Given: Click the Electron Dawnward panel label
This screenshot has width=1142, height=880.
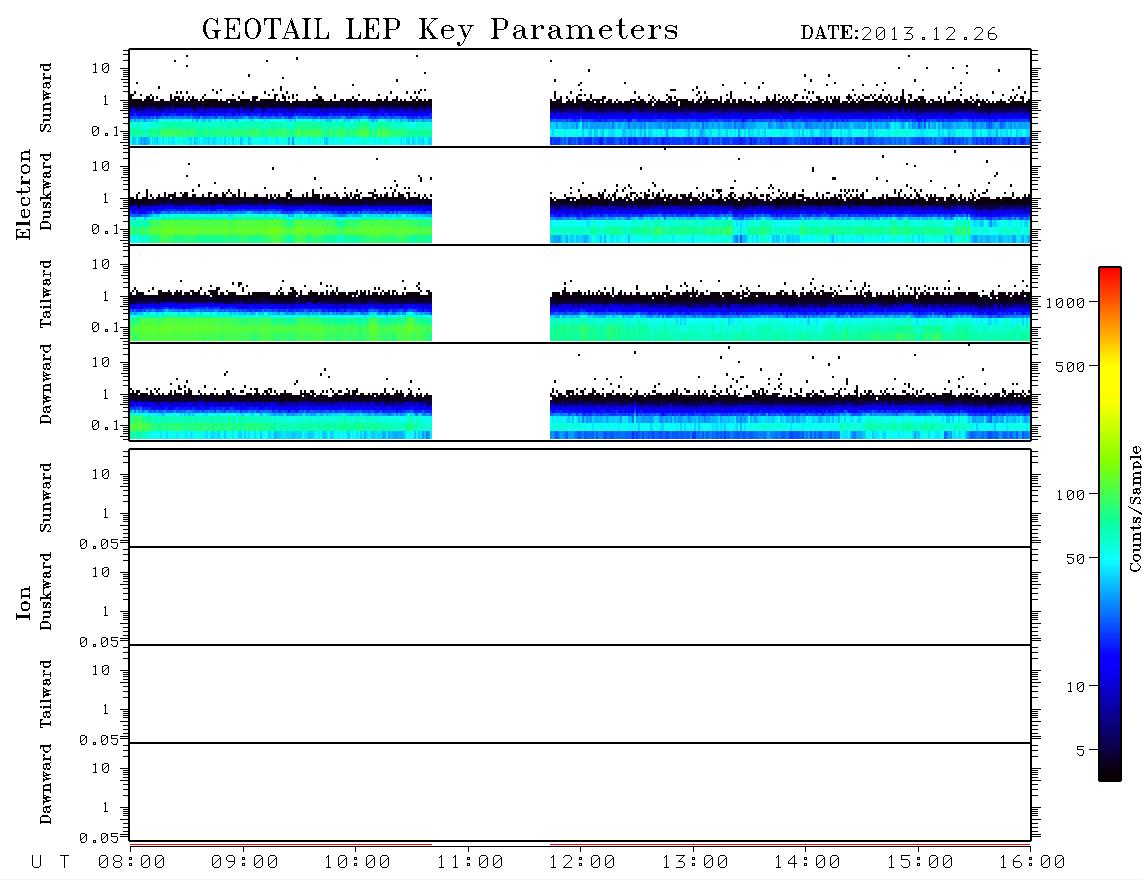Looking at the screenshot, I should (x=46, y=385).
